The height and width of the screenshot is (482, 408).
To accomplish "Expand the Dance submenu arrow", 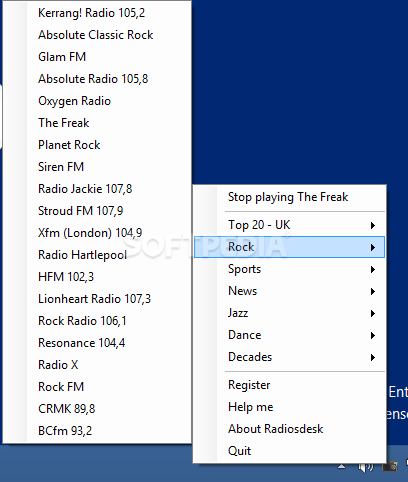I will [373, 335].
